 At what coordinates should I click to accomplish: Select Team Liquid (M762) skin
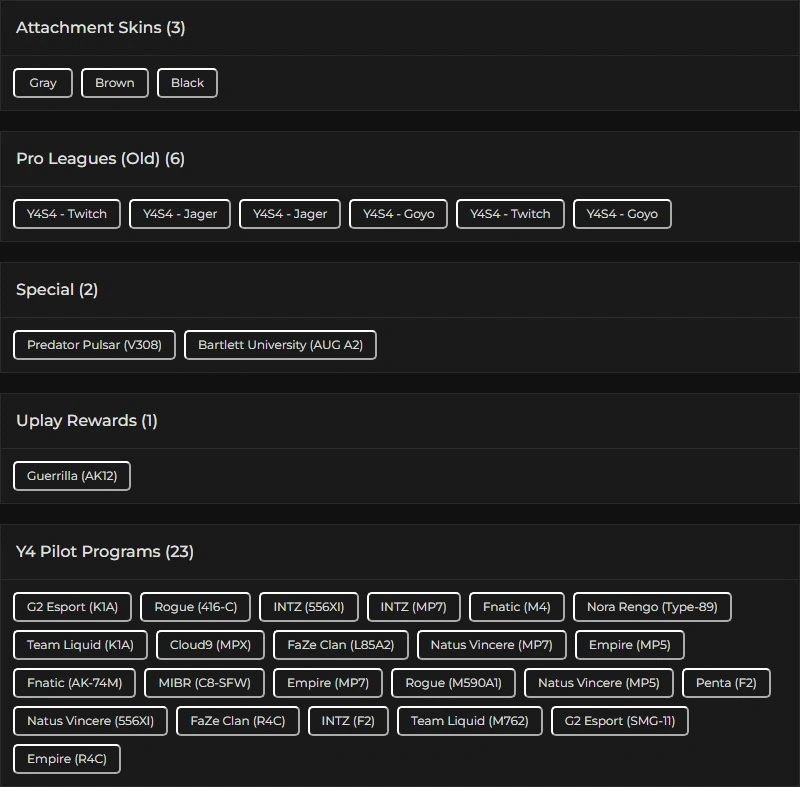(x=470, y=721)
